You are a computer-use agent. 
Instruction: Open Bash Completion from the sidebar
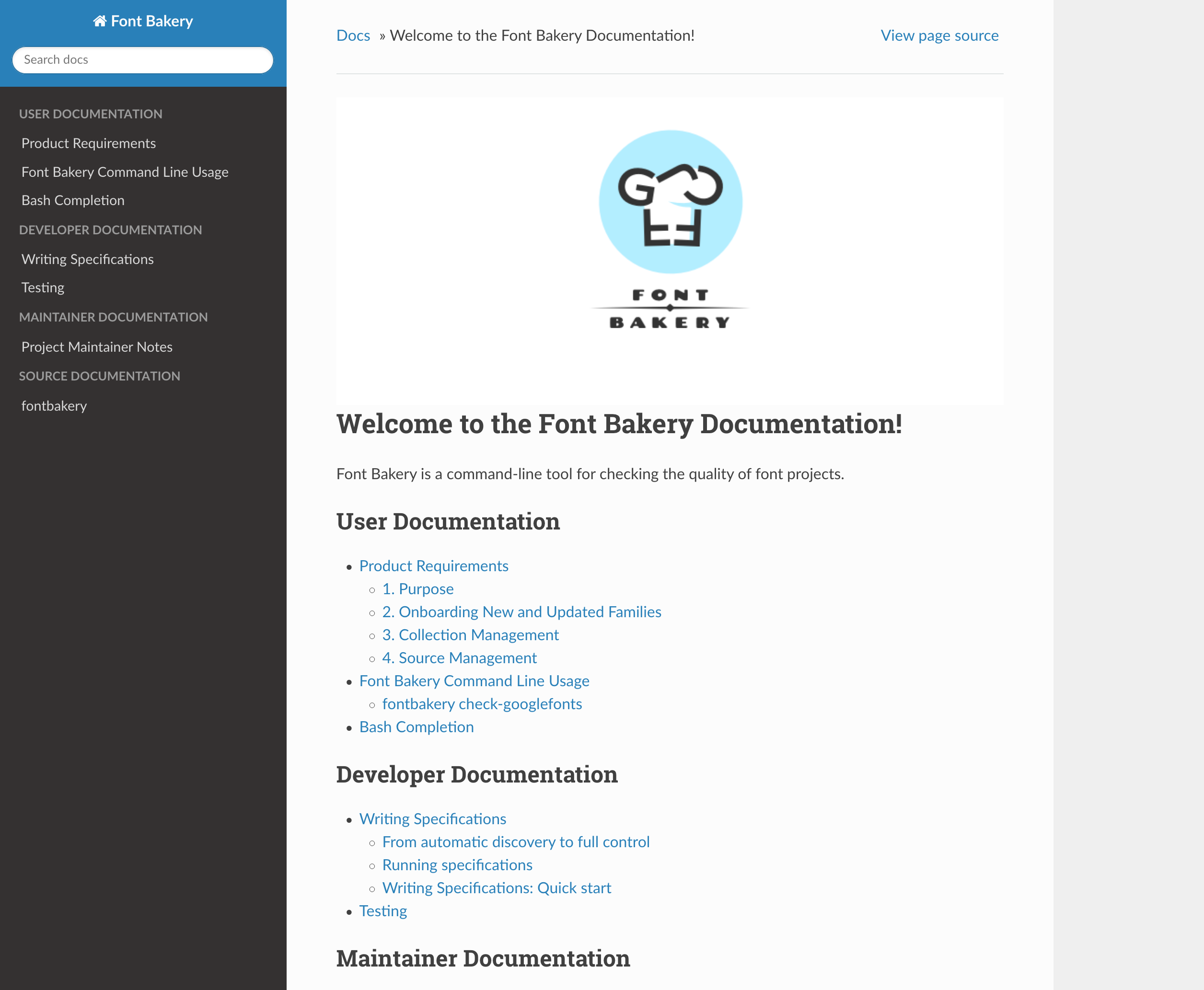click(x=72, y=200)
